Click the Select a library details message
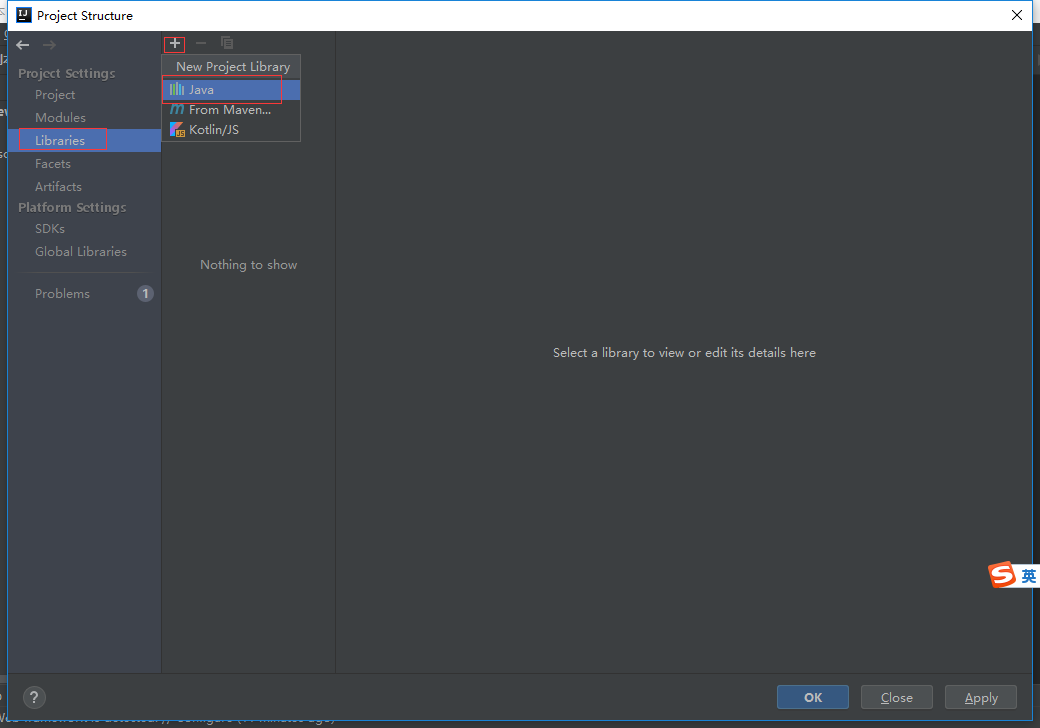1040x728 pixels. [684, 353]
